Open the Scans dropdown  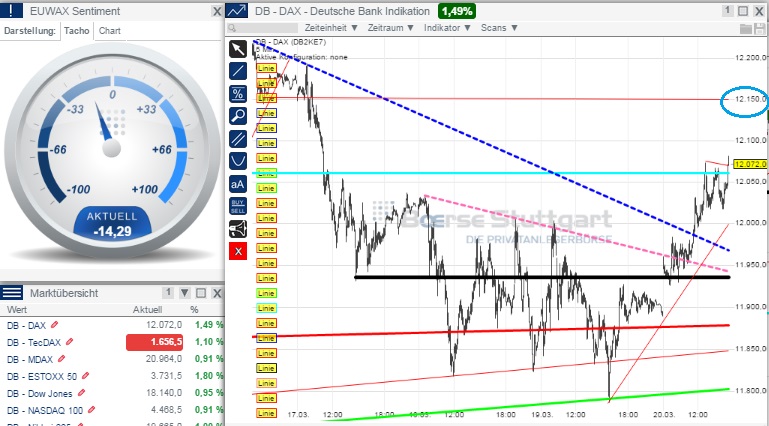499,28
